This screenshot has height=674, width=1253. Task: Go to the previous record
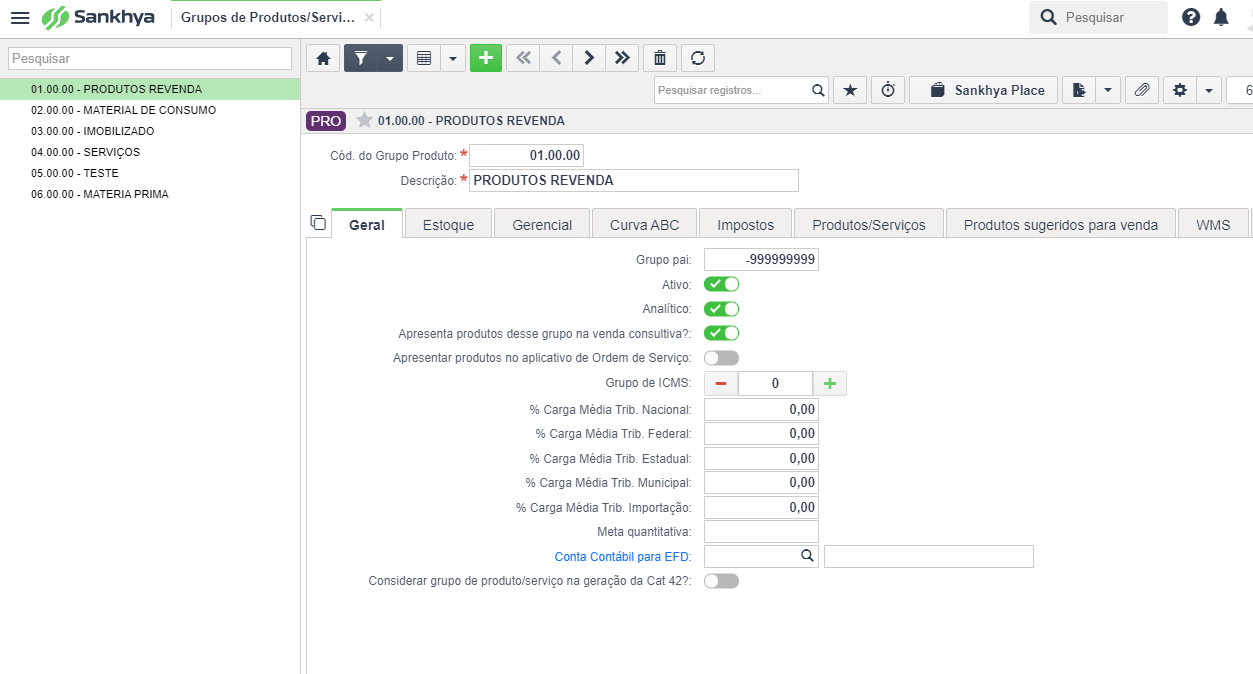(x=556, y=58)
